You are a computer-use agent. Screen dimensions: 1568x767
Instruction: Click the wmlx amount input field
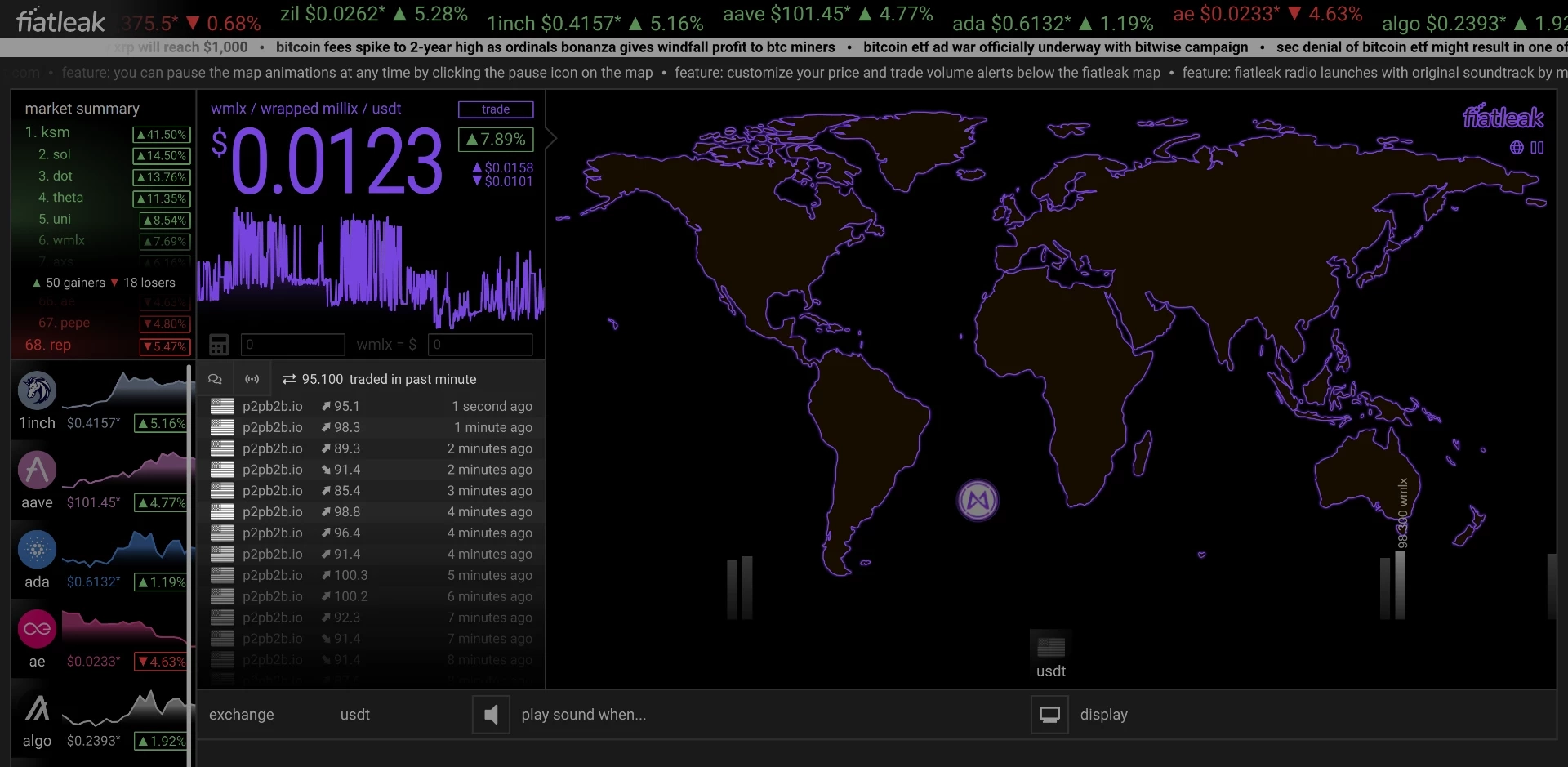[x=292, y=345]
